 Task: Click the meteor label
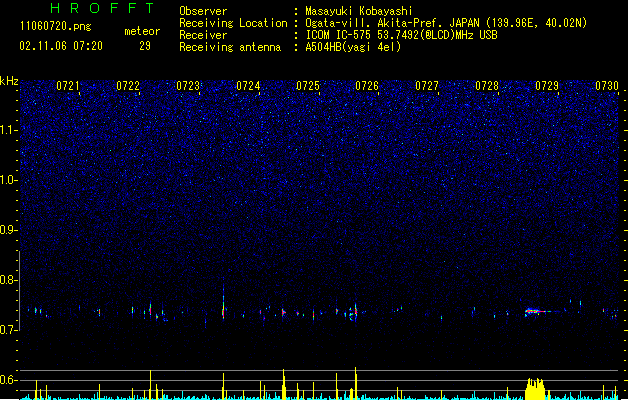tap(142, 31)
